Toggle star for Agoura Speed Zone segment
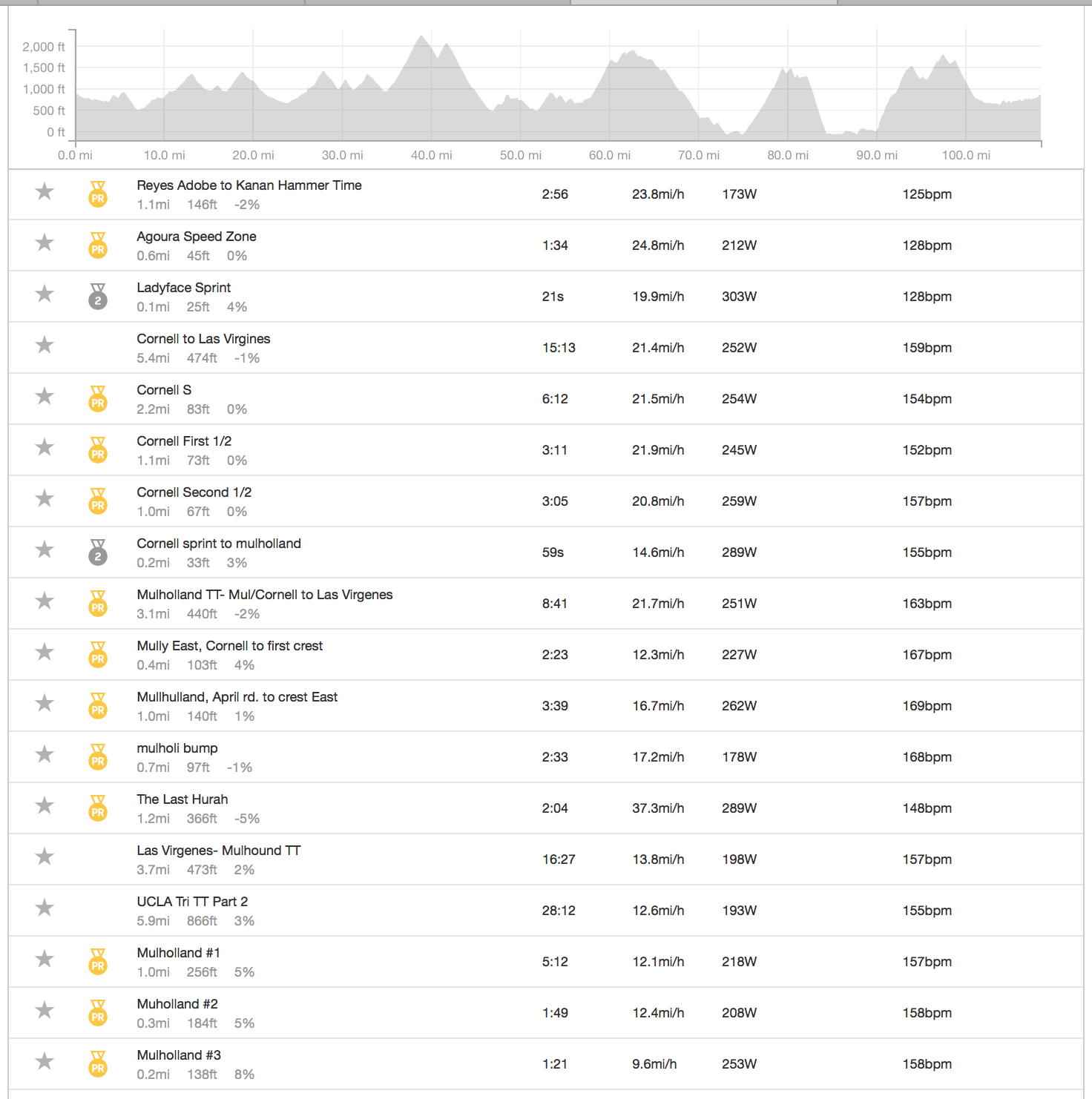1092x1099 pixels. click(x=45, y=243)
